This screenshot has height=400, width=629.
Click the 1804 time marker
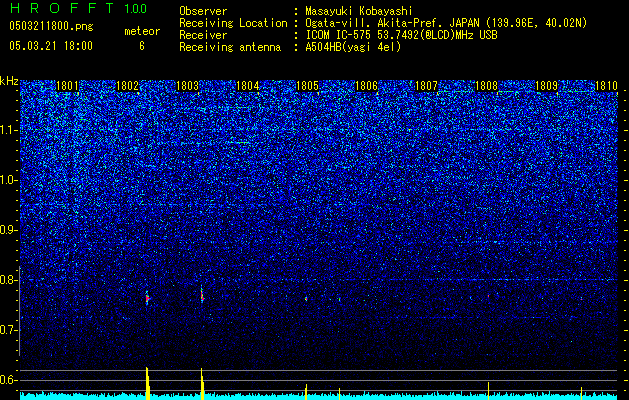pyautogui.click(x=247, y=86)
